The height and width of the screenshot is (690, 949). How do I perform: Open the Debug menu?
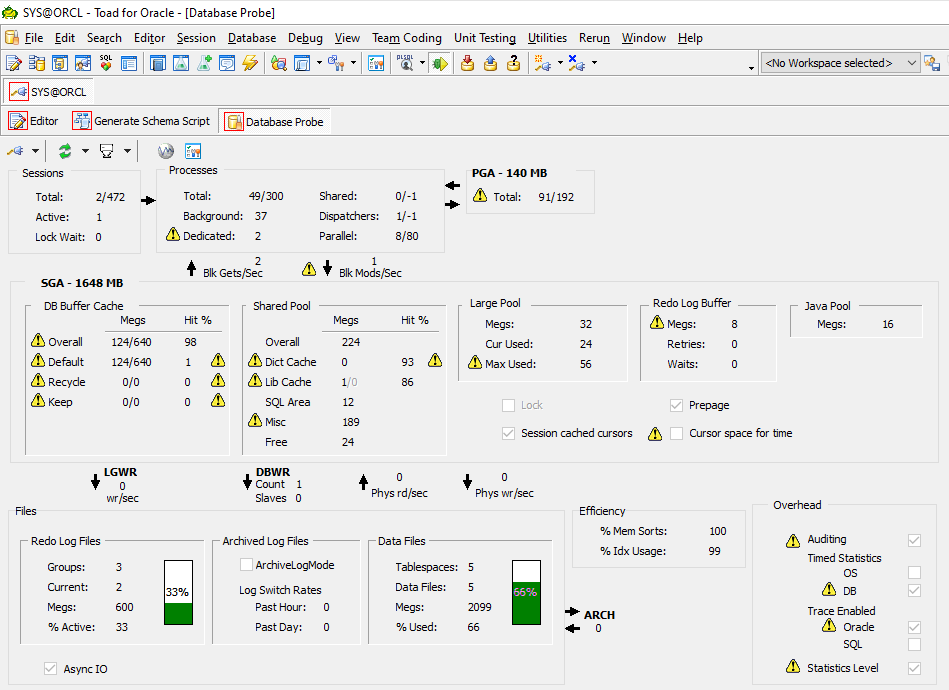[x=305, y=38]
